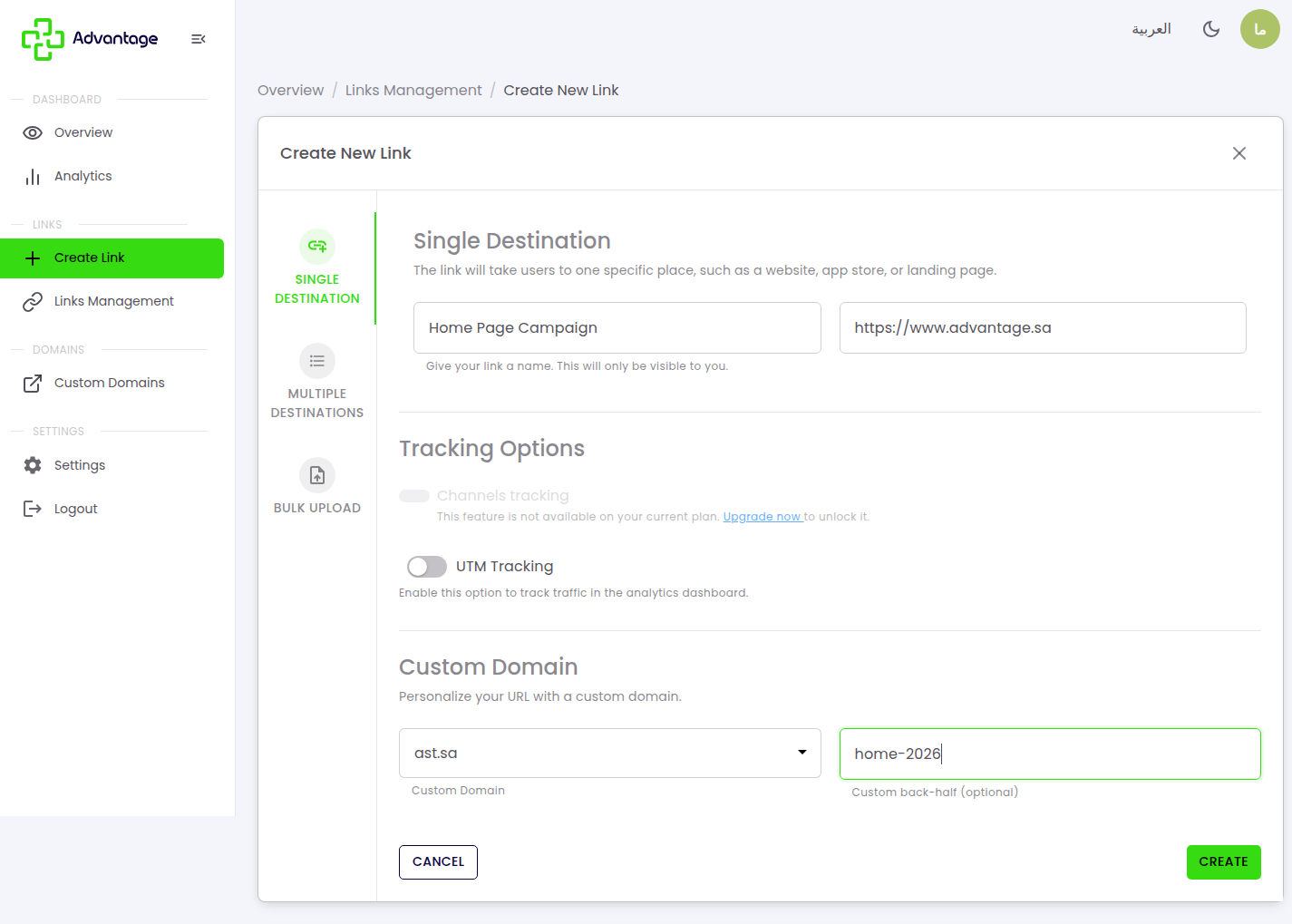Close the Create New Link panel
1292x924 pixels.
pyautogui.click(x=1239, y=153)
